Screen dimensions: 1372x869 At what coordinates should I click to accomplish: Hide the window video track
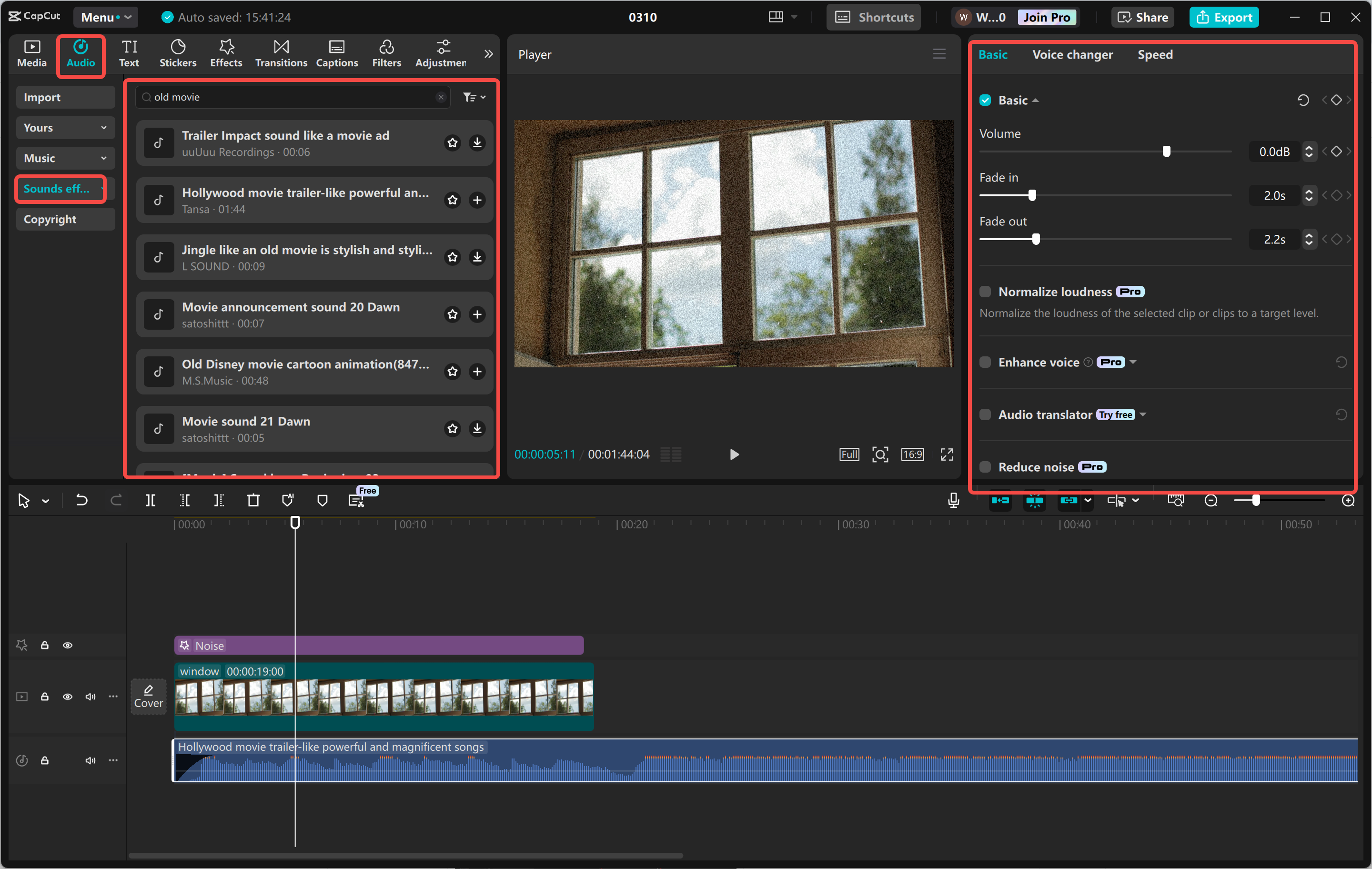pyautogui.click(x=68, y=697)
